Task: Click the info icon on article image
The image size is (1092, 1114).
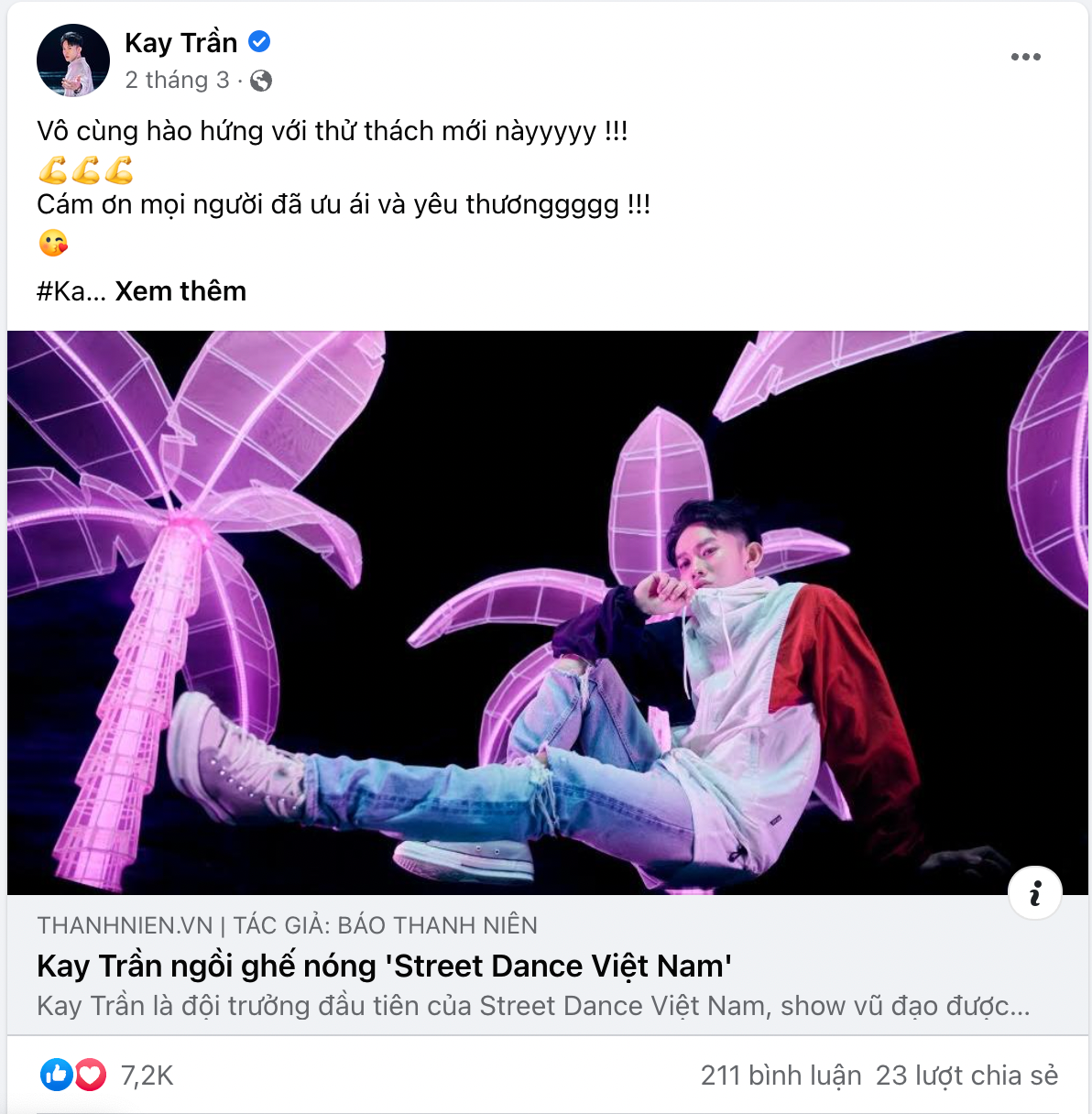Action: [x=1035, y=892]
